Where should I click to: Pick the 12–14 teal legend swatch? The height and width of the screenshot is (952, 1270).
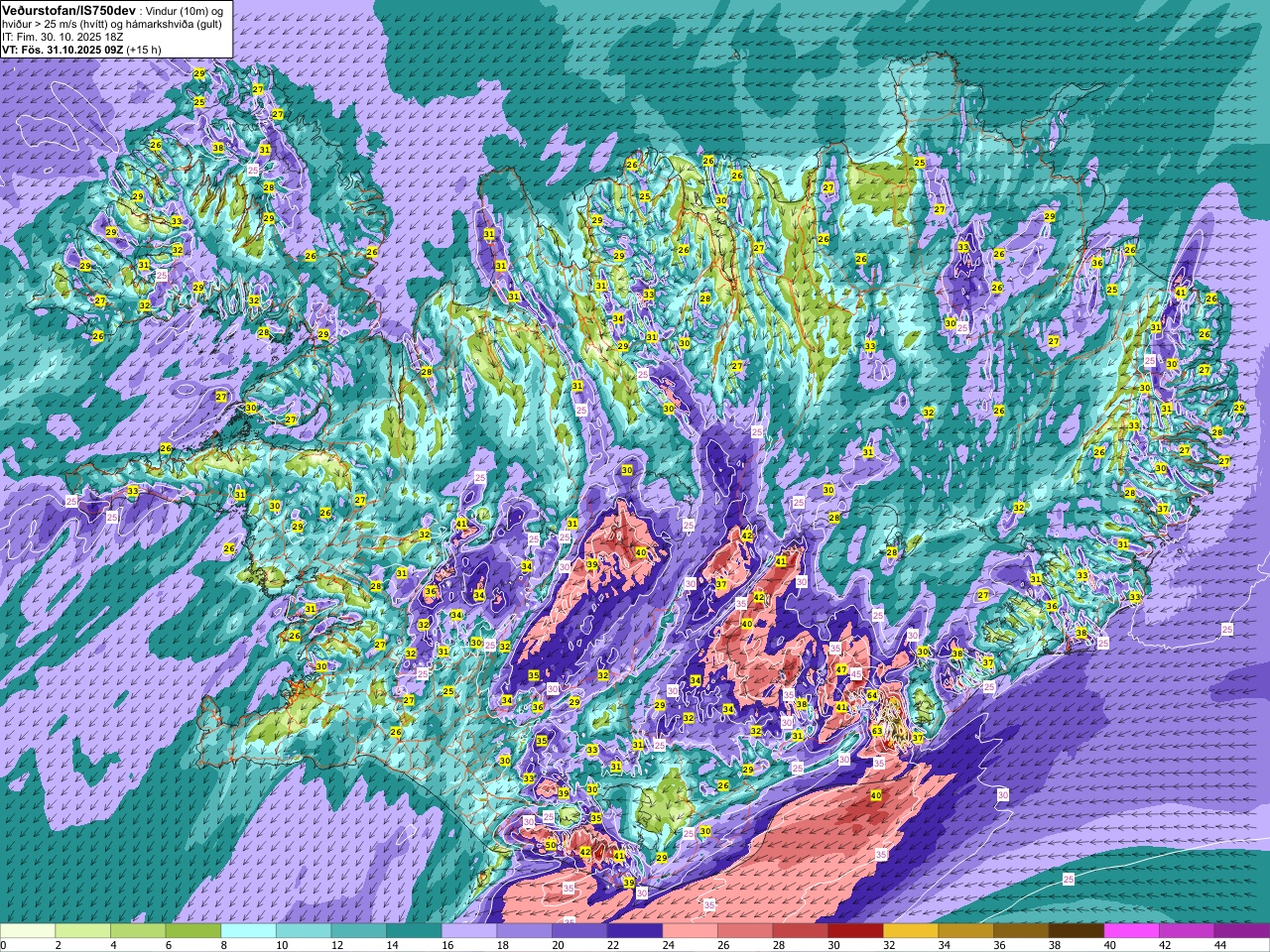tap(359, 931)
